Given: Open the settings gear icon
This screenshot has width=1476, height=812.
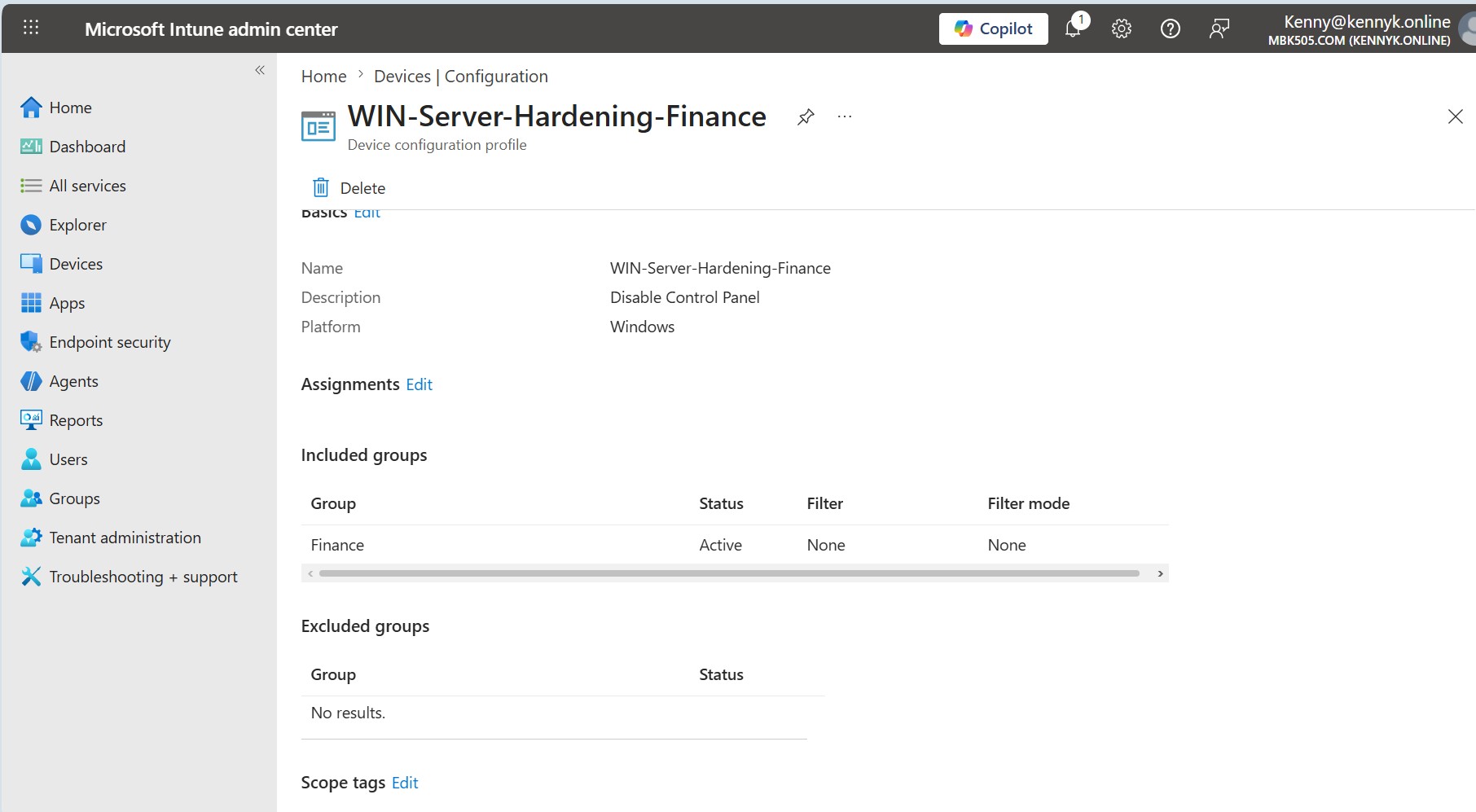Looking at the screenshot, I should pos(1122,29).
